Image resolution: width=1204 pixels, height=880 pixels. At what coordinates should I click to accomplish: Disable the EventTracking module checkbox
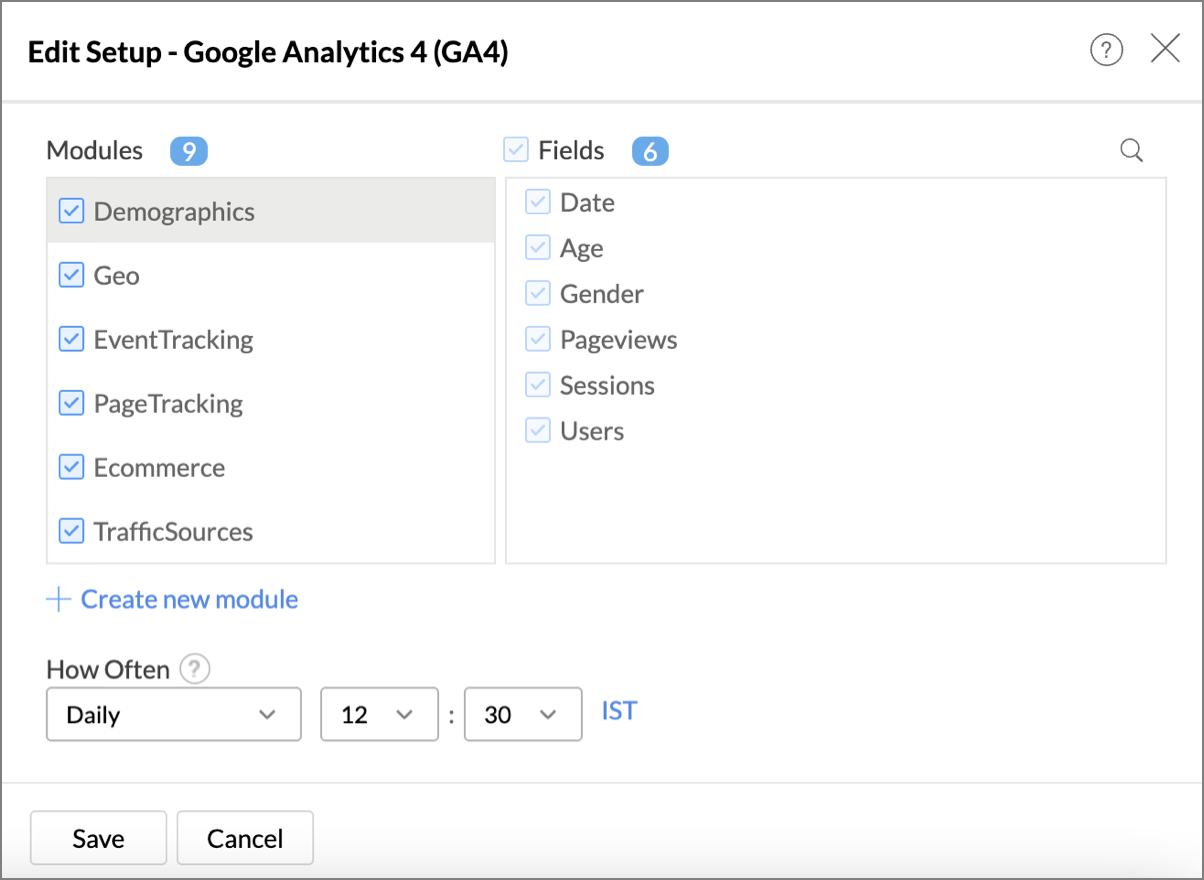(x=71, y=340)
